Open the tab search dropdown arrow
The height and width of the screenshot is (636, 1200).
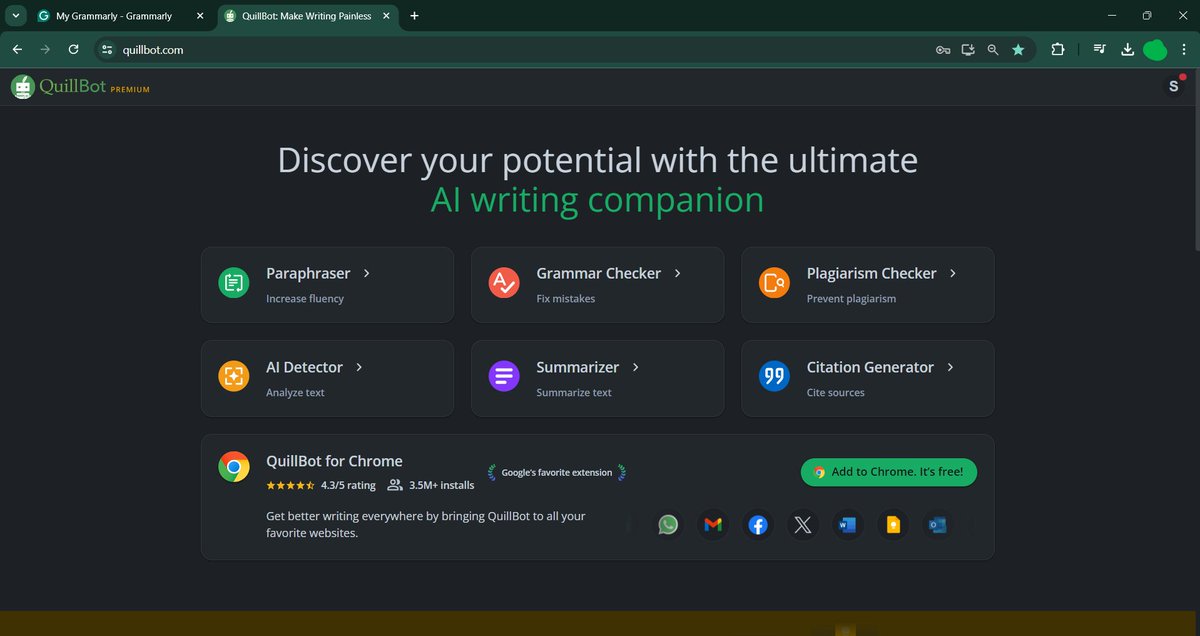15,16
